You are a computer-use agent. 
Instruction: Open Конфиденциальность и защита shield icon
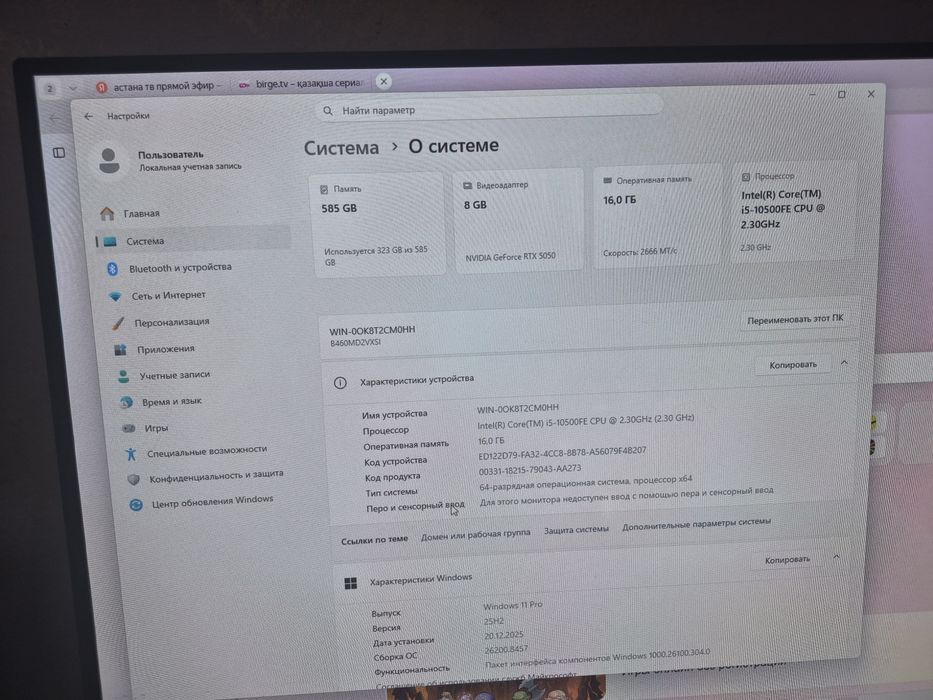pos(134,479)
